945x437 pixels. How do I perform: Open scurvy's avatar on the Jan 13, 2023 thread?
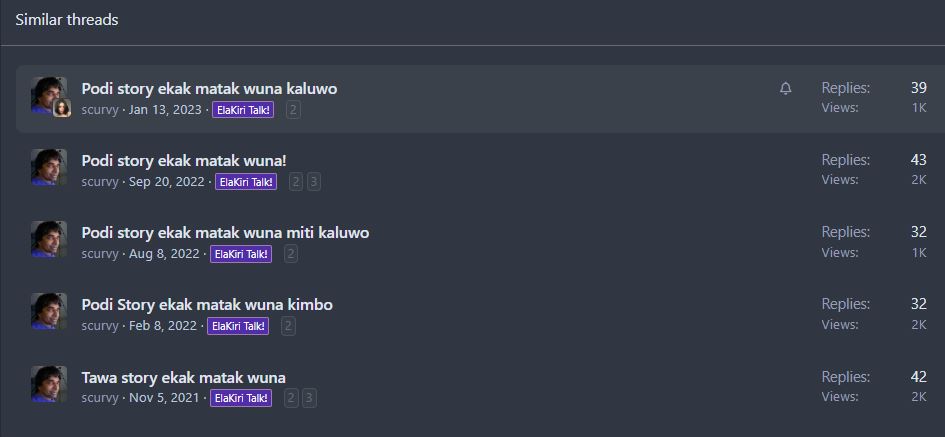(48, 95)
